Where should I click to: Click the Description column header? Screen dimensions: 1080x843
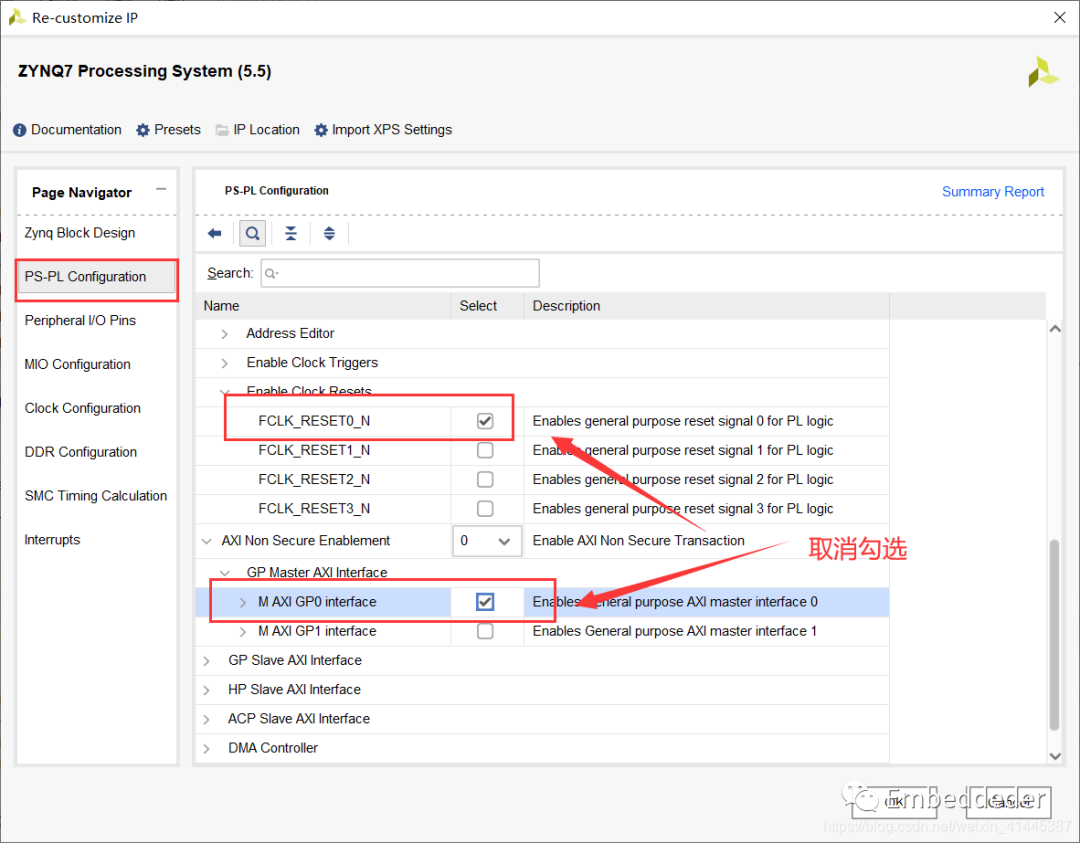pos(707,306)
